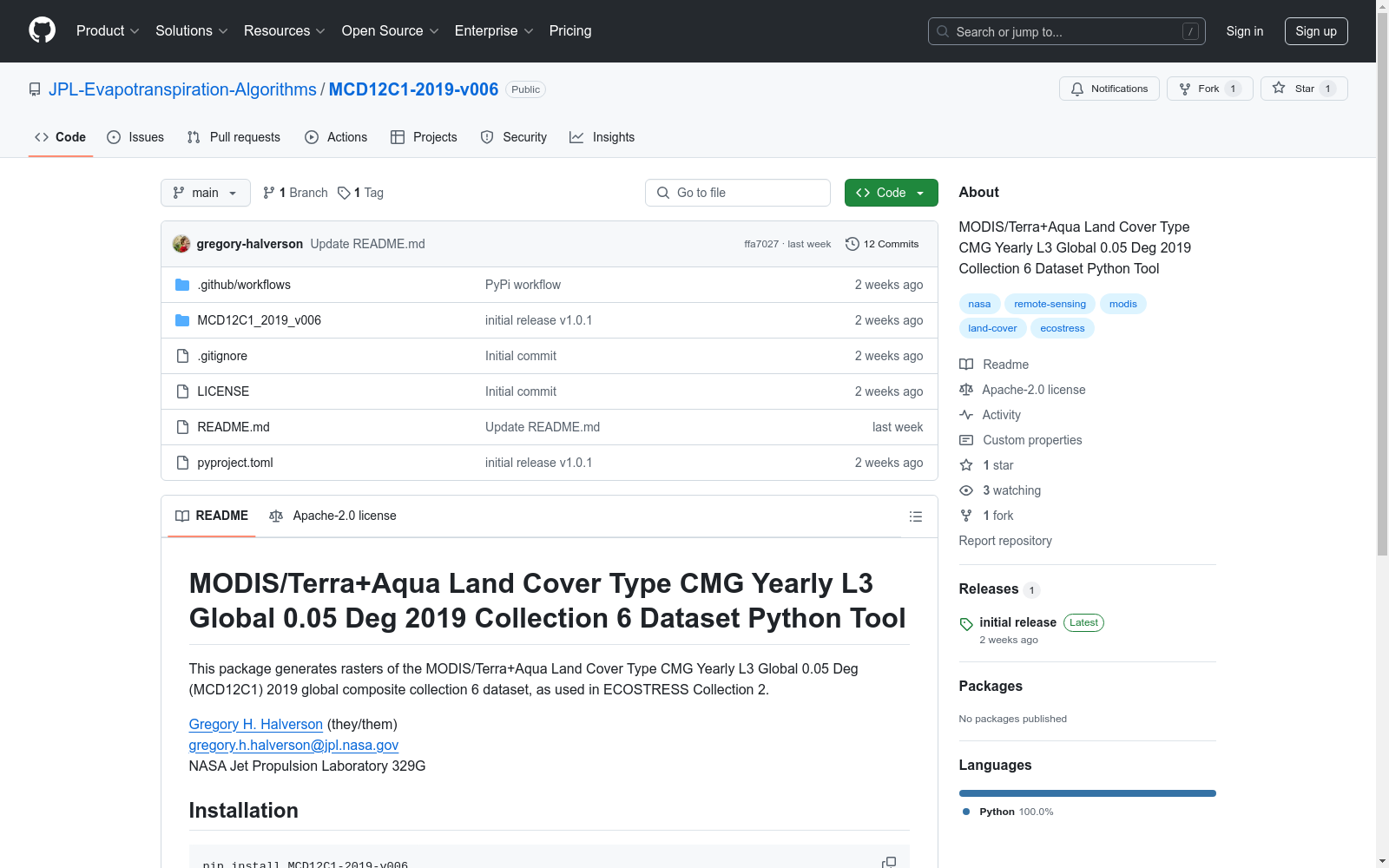Click Report repository link
The image size is (1389, 868).
1005,541
